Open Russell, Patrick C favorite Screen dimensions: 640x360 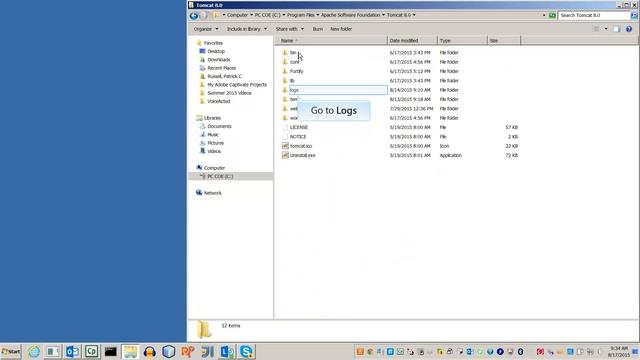224,76
